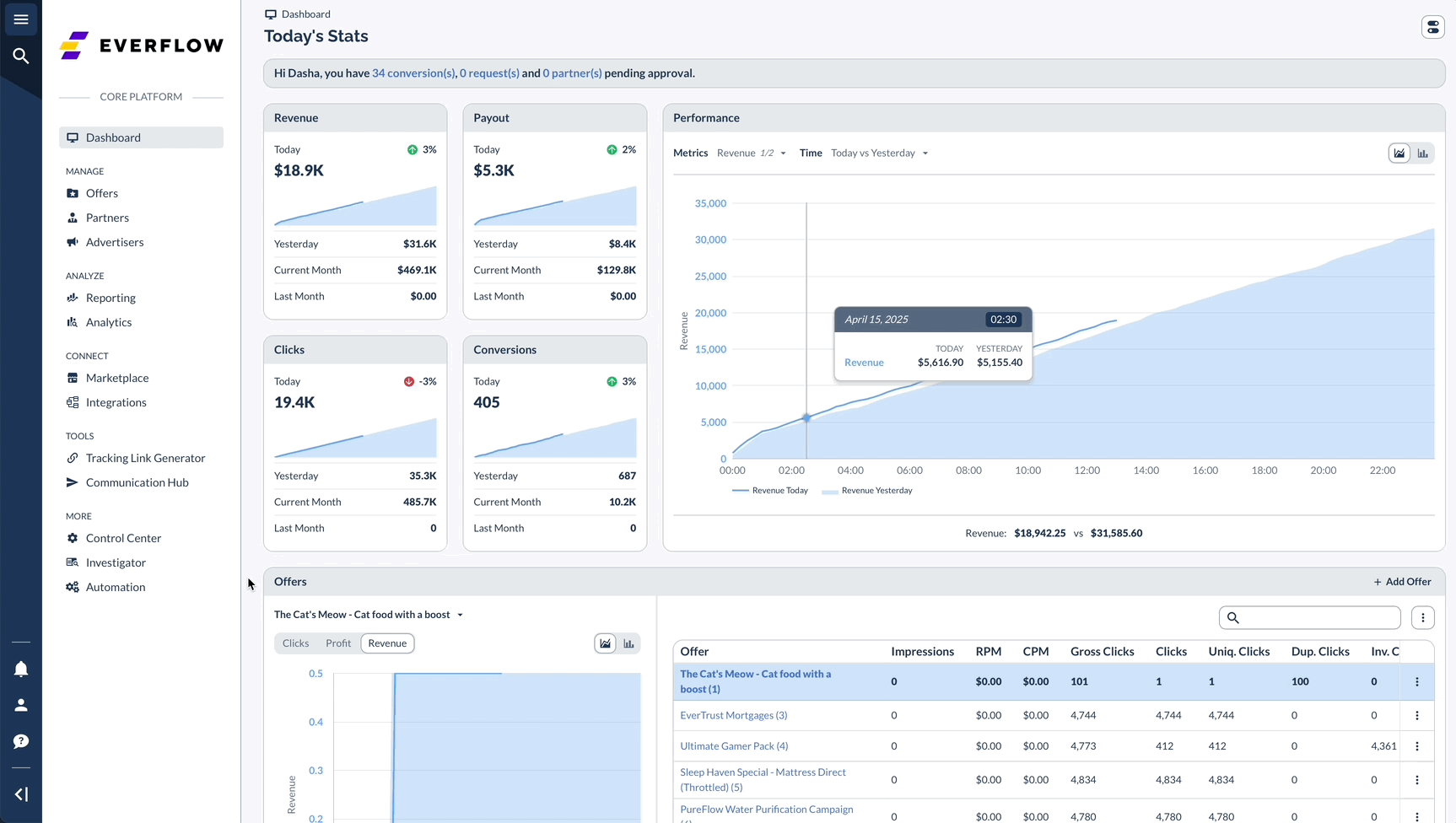This screenshot has height=823, width=1456.
Task: Open row menu for EverTrust Mortgages
Action: [1417, 715]
